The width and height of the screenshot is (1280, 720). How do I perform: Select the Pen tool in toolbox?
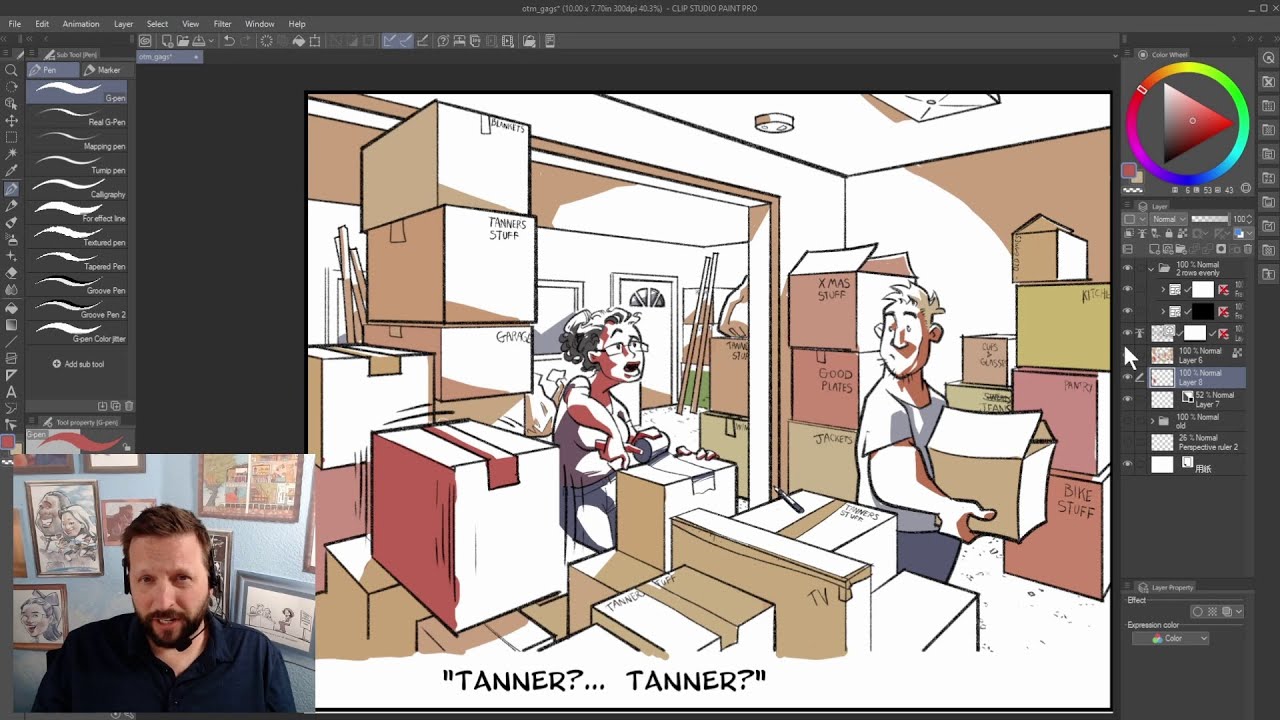tap(11, 189)
